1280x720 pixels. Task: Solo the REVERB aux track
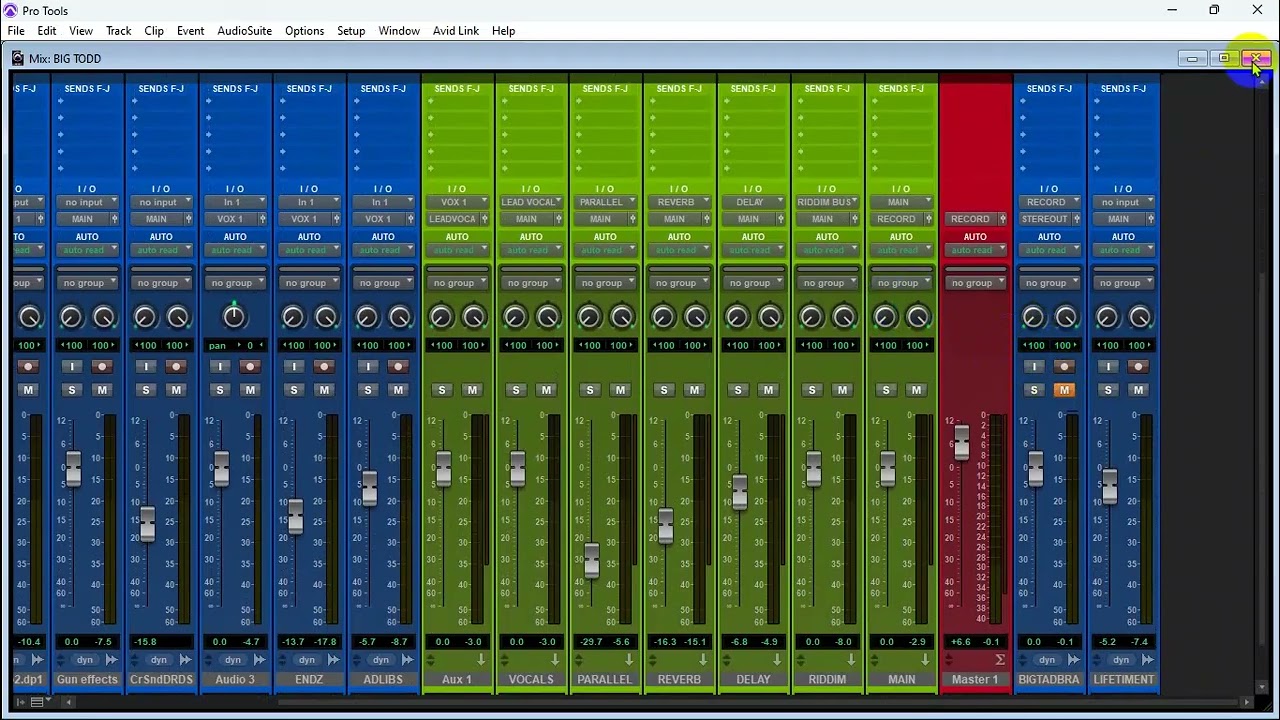[664, 390]
